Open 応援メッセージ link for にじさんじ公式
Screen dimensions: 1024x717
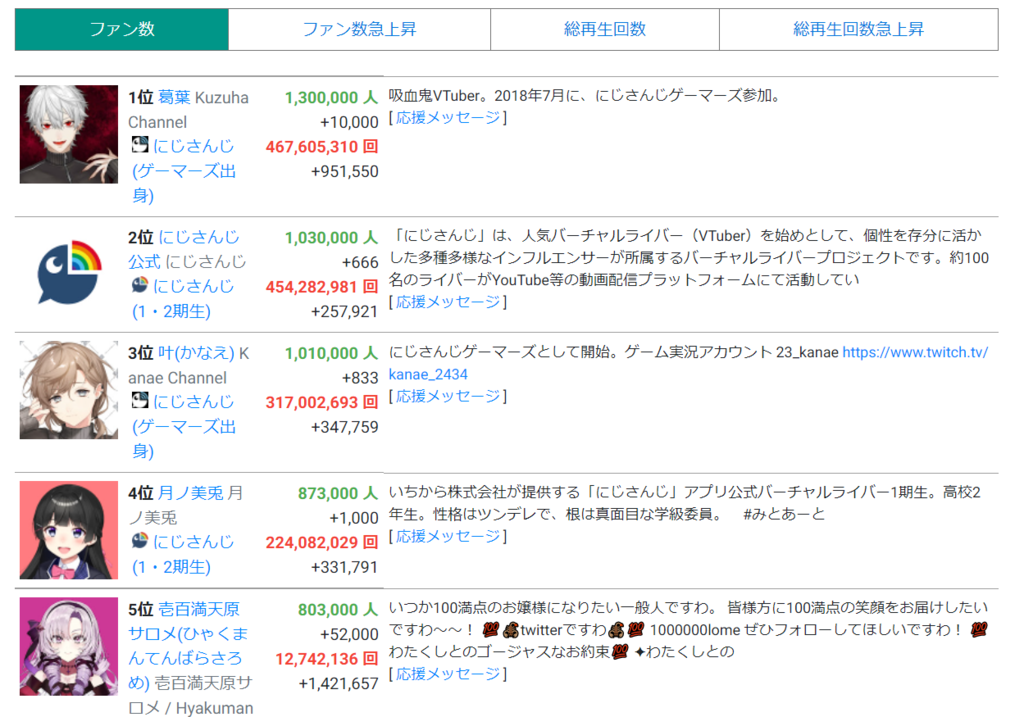(448, 302)
